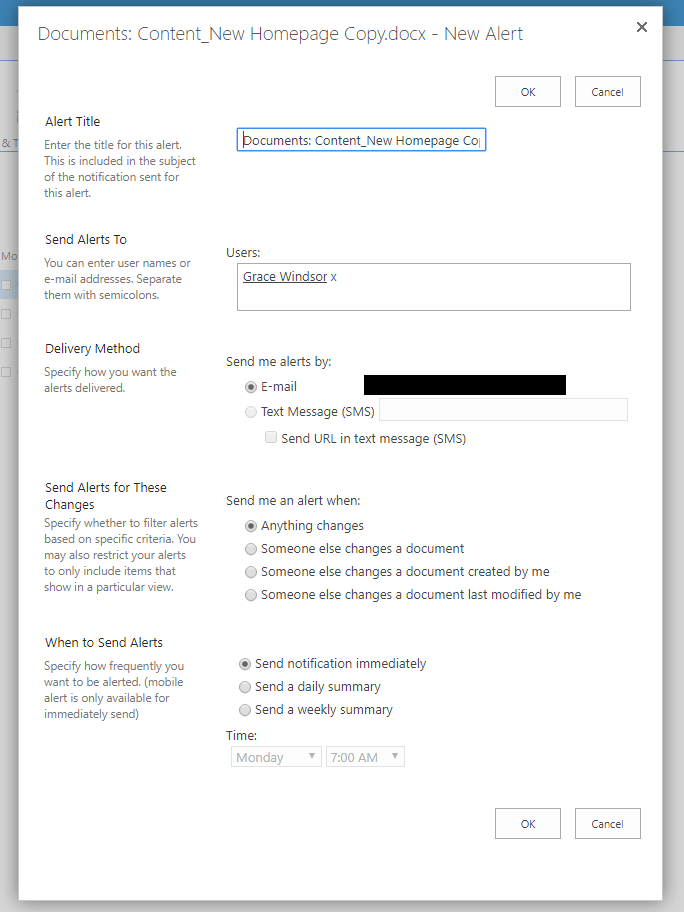Click the SMS phone number field

point(503,410)
